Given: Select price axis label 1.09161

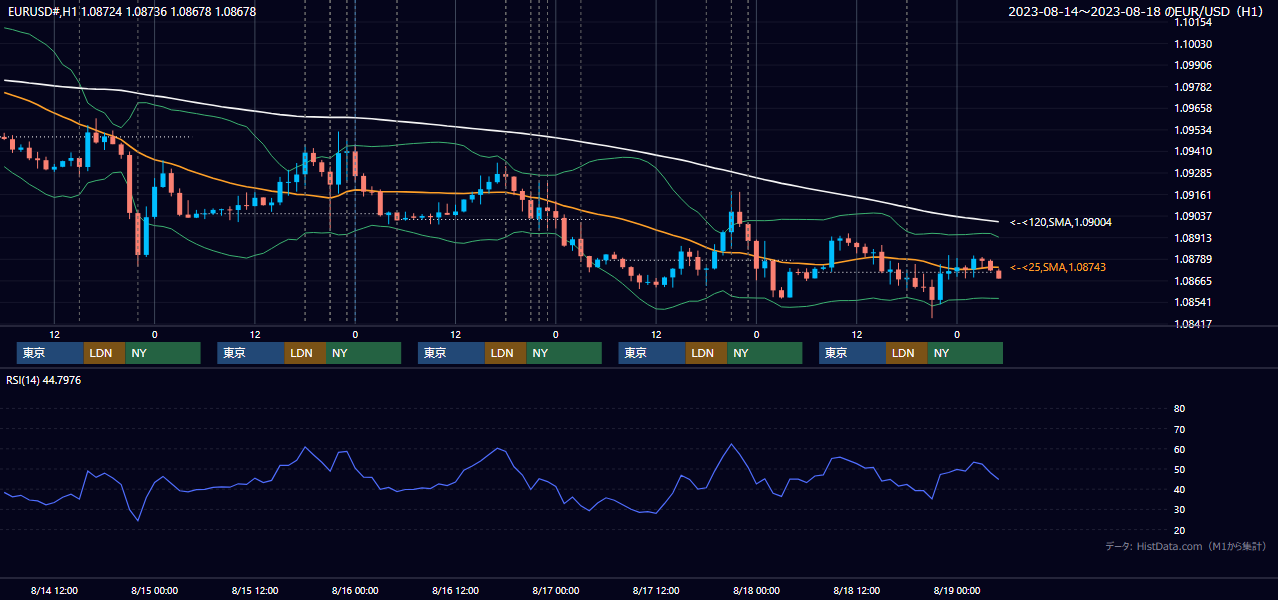Looking at the screenshot, I should pos(1193,195).
